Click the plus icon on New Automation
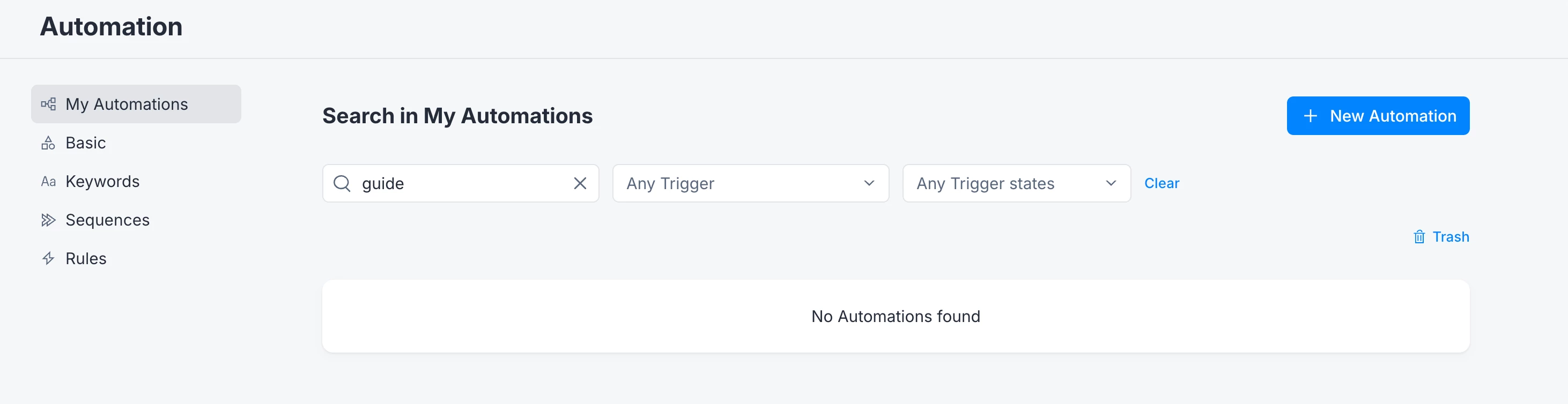The image size is (1568, 404). (1311, 116)
